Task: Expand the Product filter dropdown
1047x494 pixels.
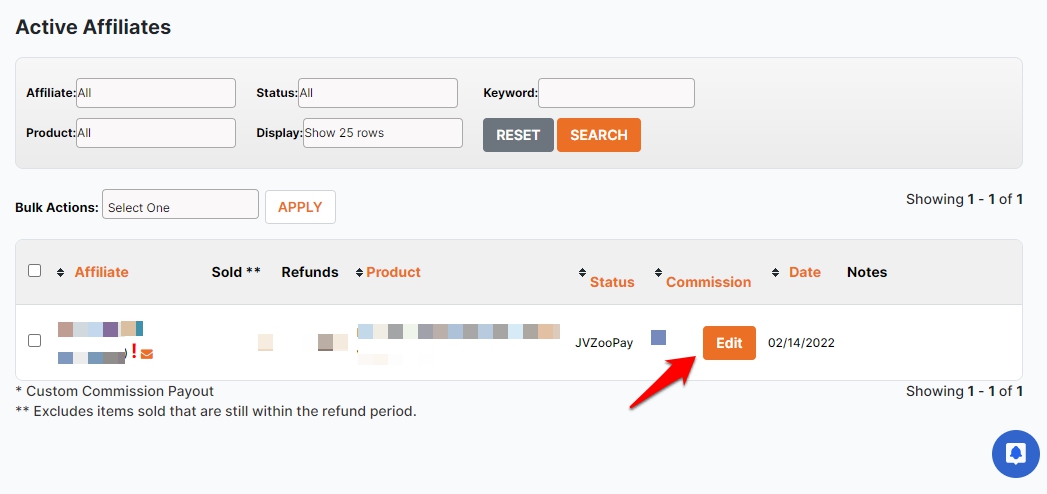Action: click(x=156, y=133)
